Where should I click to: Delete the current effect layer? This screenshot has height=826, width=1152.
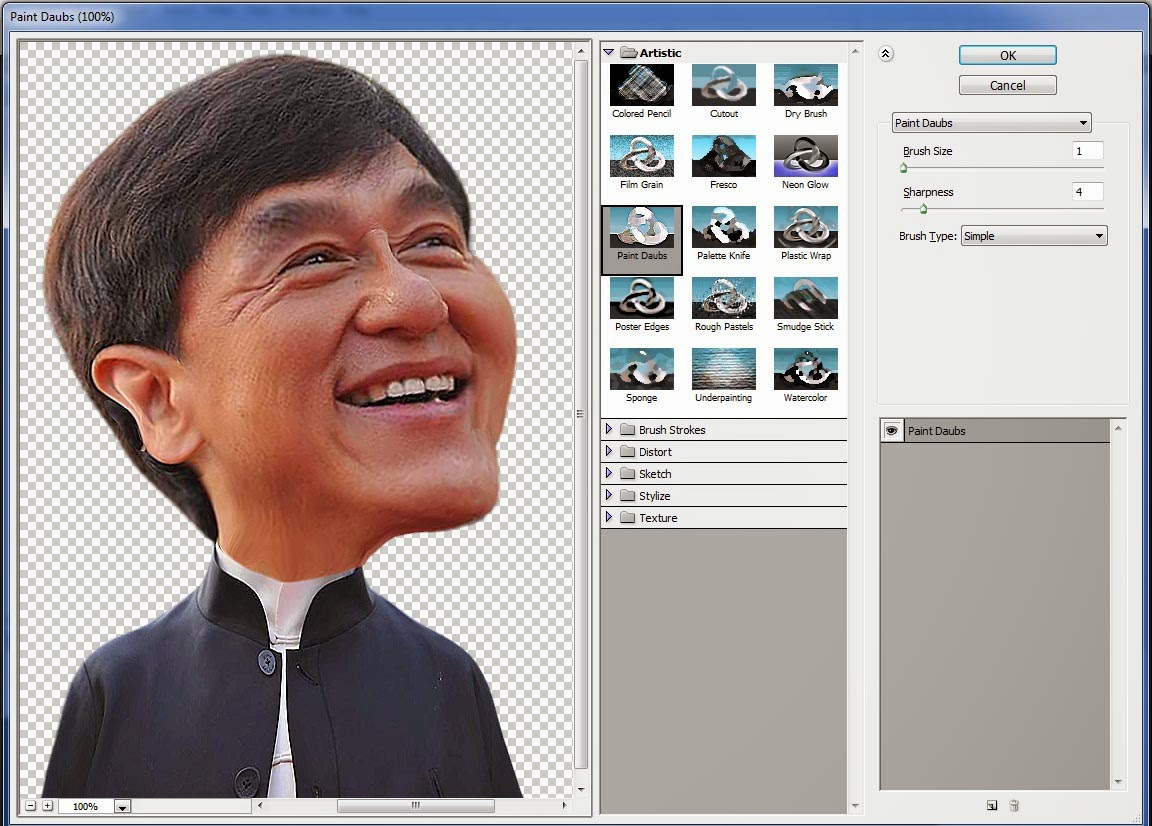click(x=1014, y=805)
